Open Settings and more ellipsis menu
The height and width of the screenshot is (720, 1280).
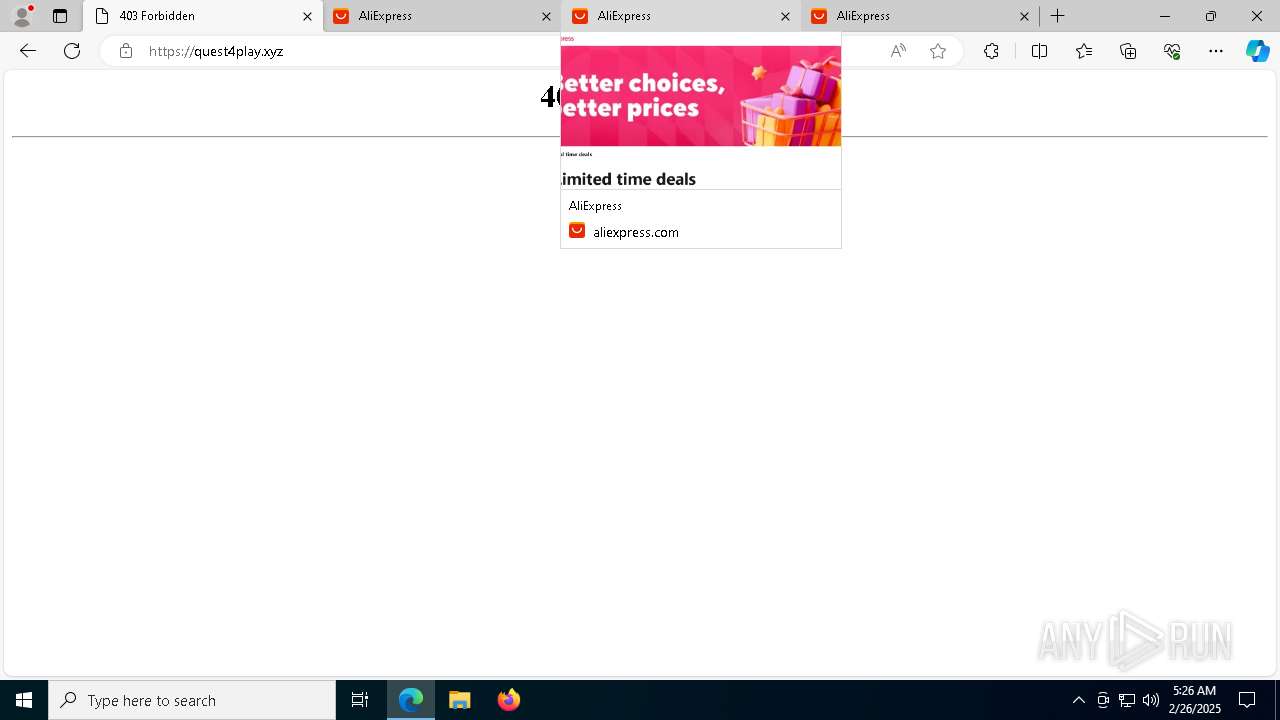tap(1216, 51)
